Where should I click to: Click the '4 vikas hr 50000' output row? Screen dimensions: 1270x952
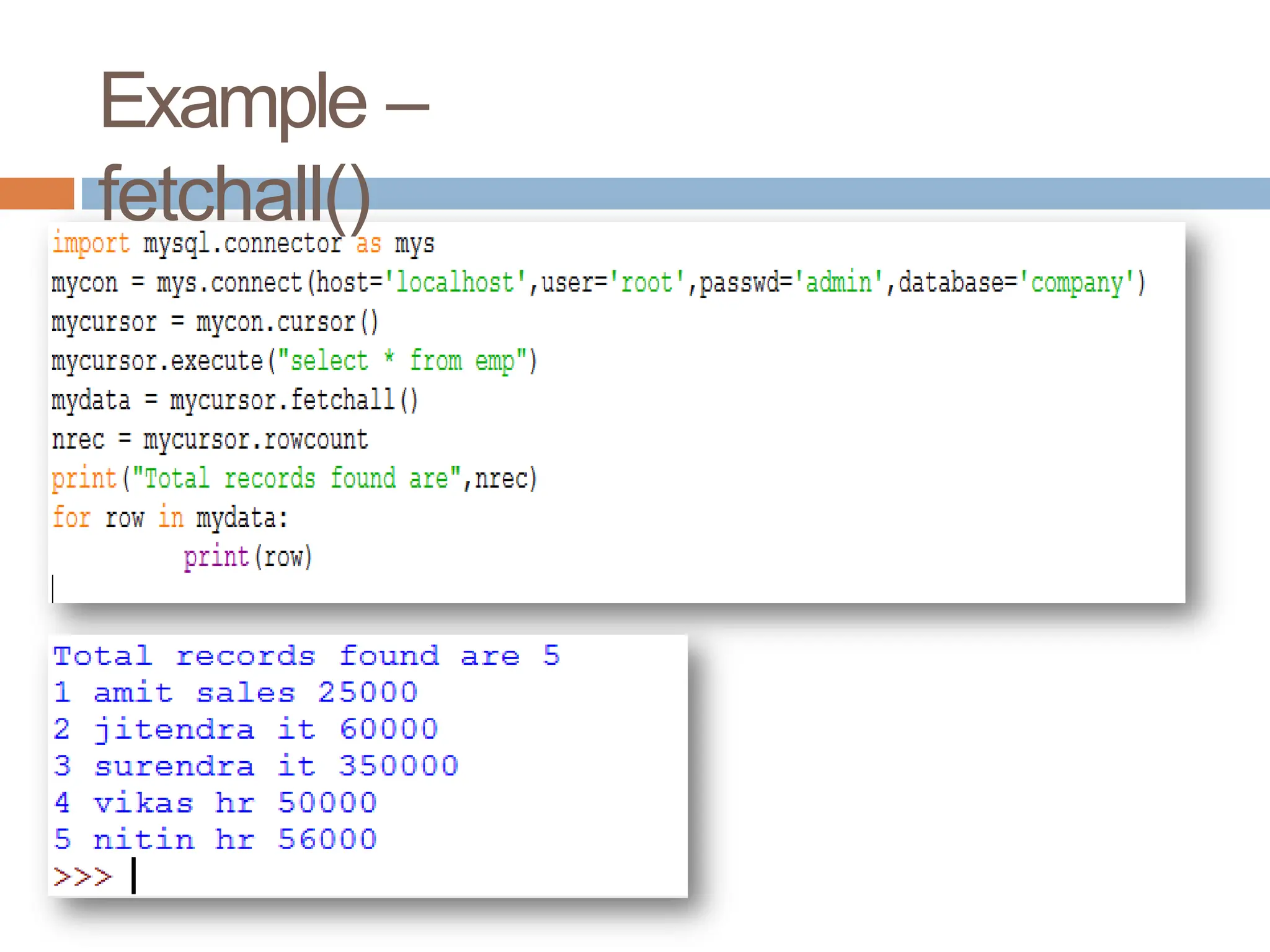pos(215,803)
